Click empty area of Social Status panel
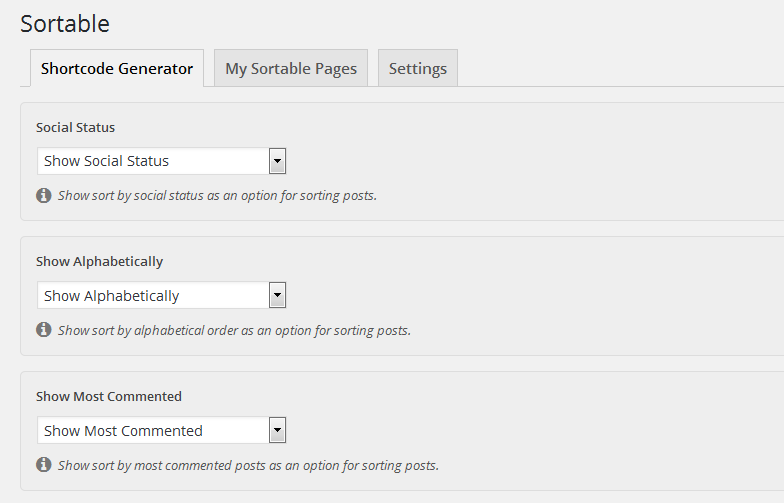The height and width of the screenshot is (503, 784). coord(550,160)
